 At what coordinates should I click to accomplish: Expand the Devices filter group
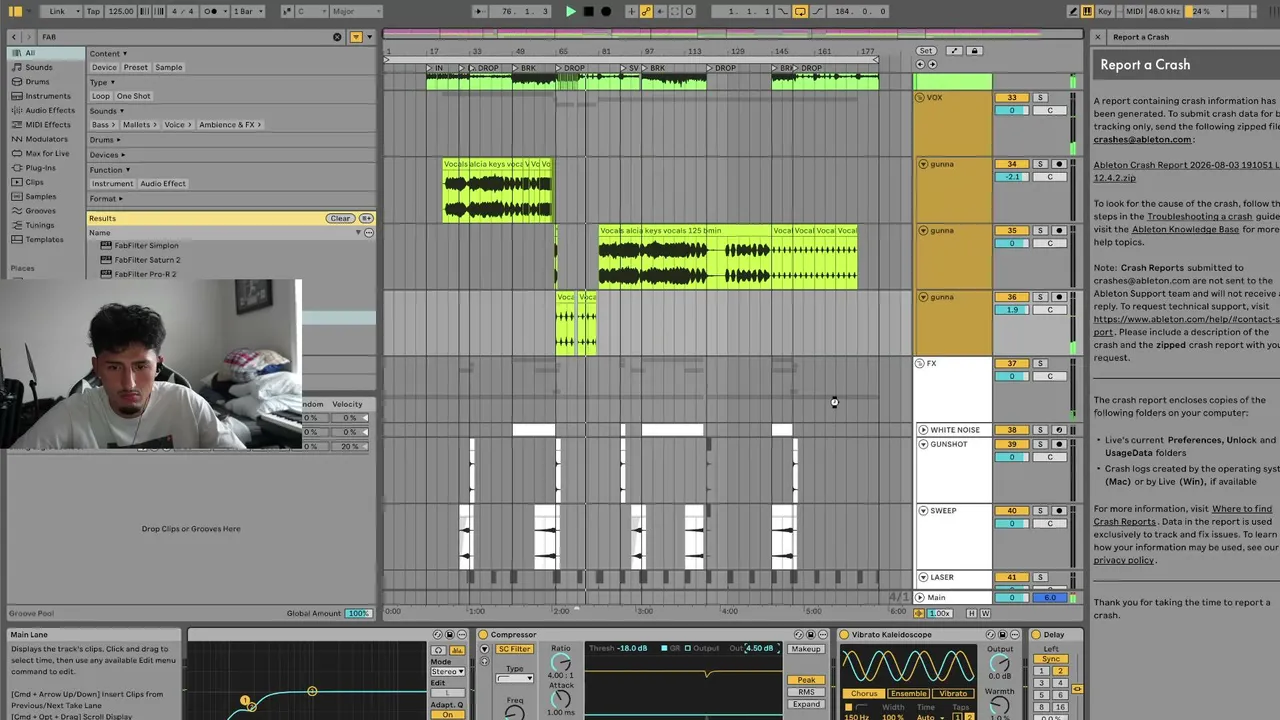point(107,155)
